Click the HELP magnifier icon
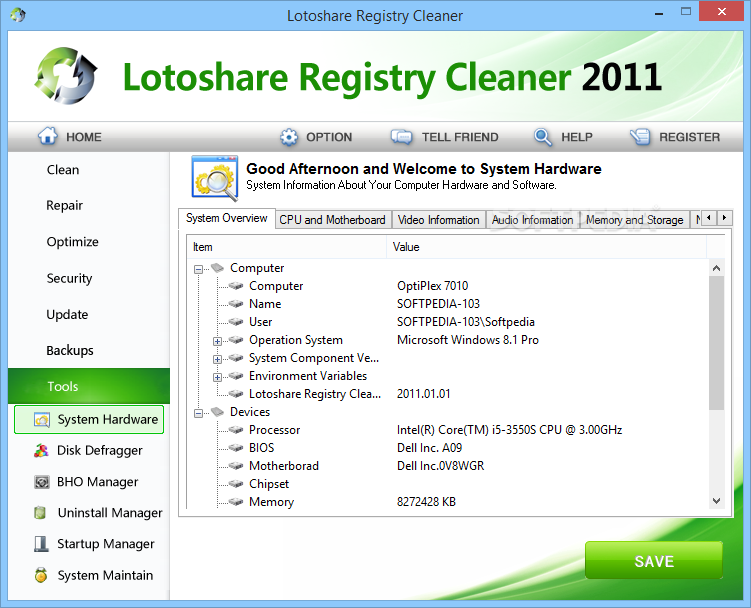The image size is (751, 608). (543, 137)
